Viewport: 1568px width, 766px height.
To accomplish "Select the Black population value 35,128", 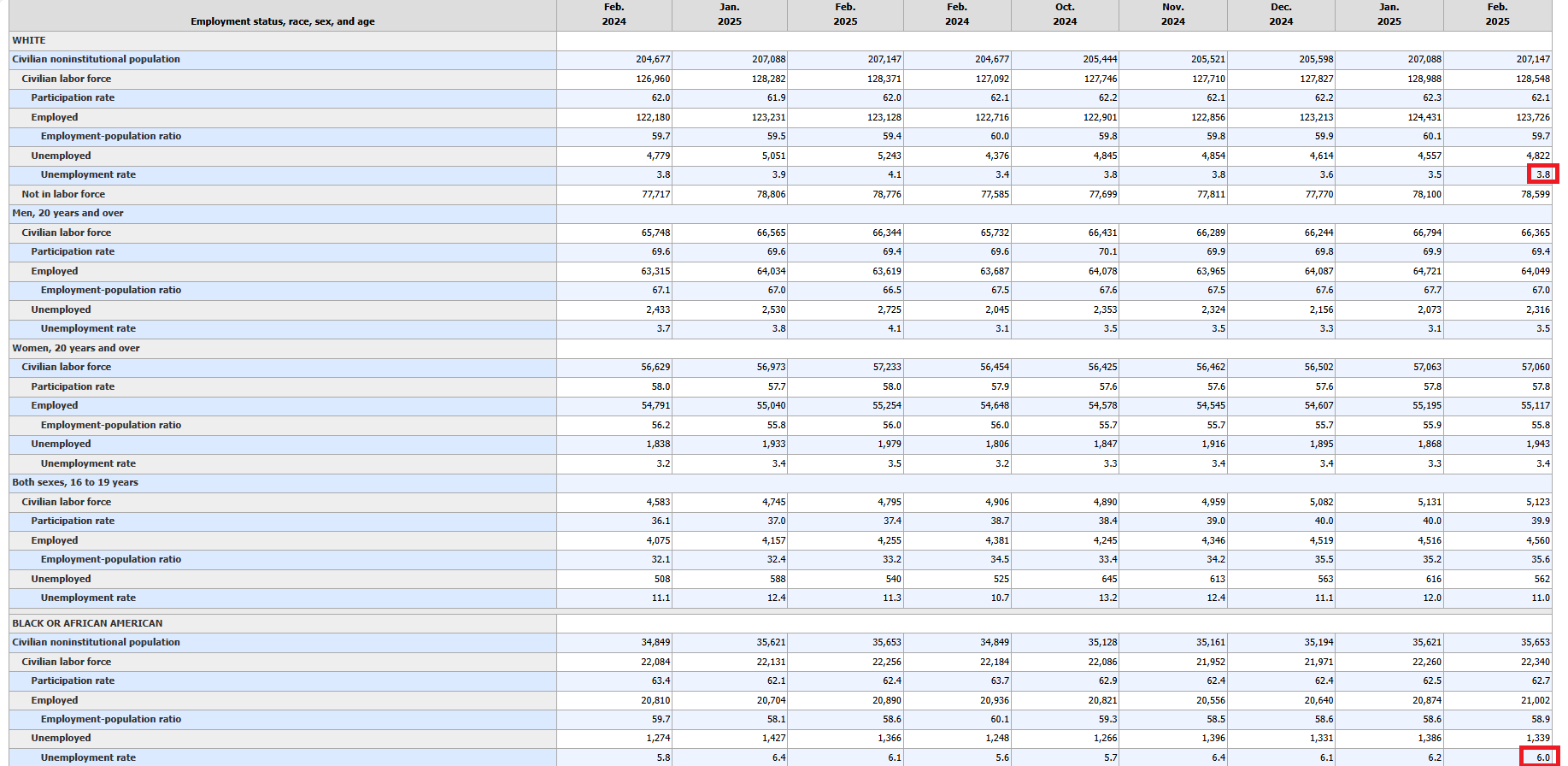I will coord(1102,642).
